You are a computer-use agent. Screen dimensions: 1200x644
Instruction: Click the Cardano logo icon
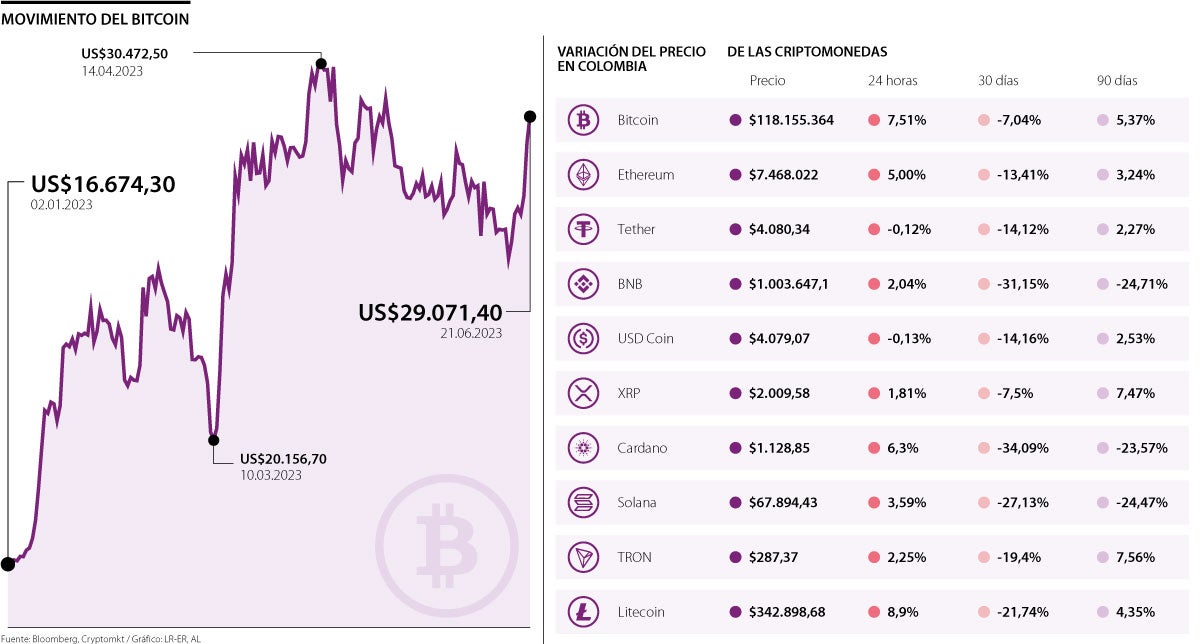(x=582, y=448)
